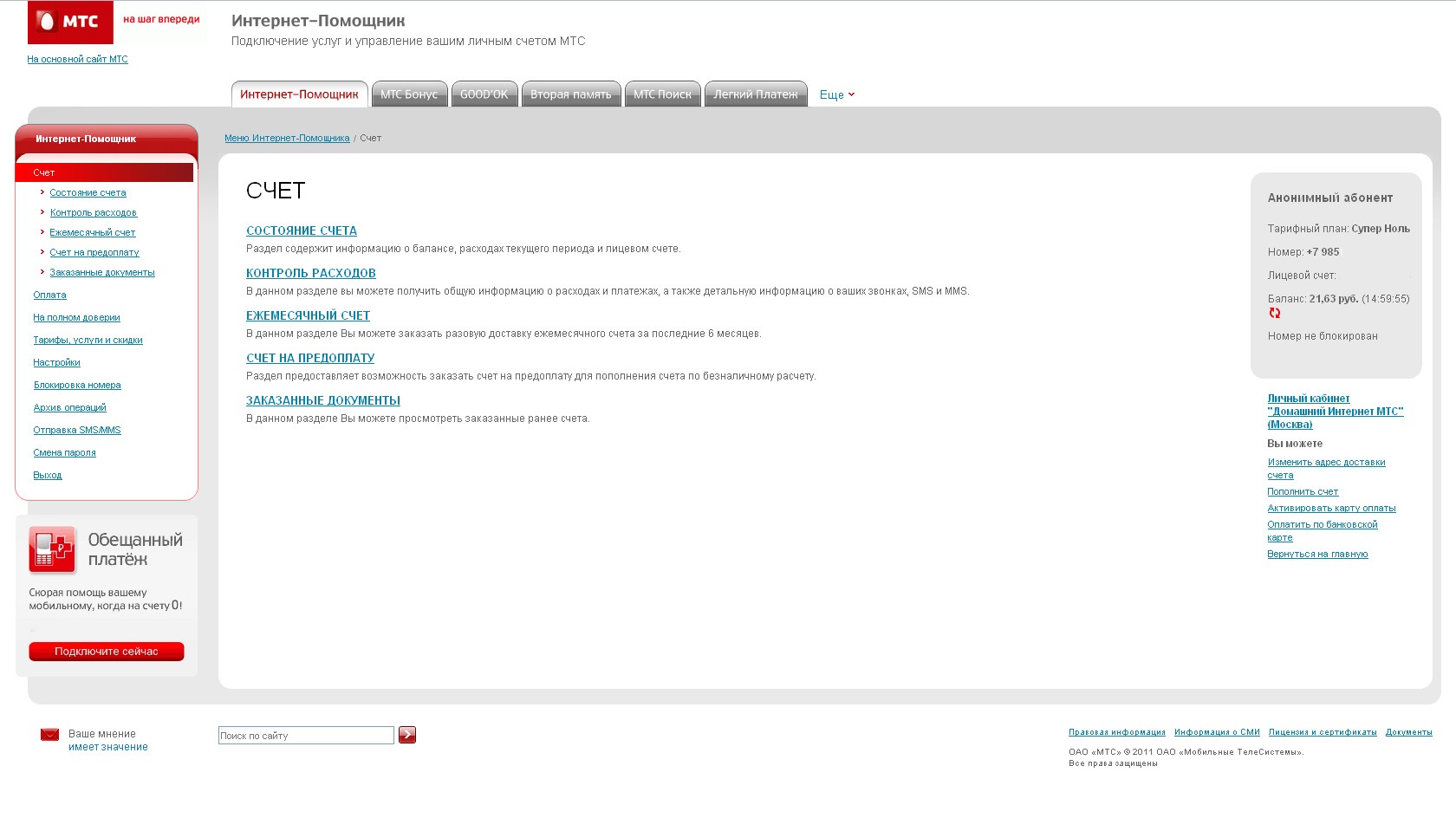Open the Вторая память tab
The image size is (1456, 818).
coord(571,94)
